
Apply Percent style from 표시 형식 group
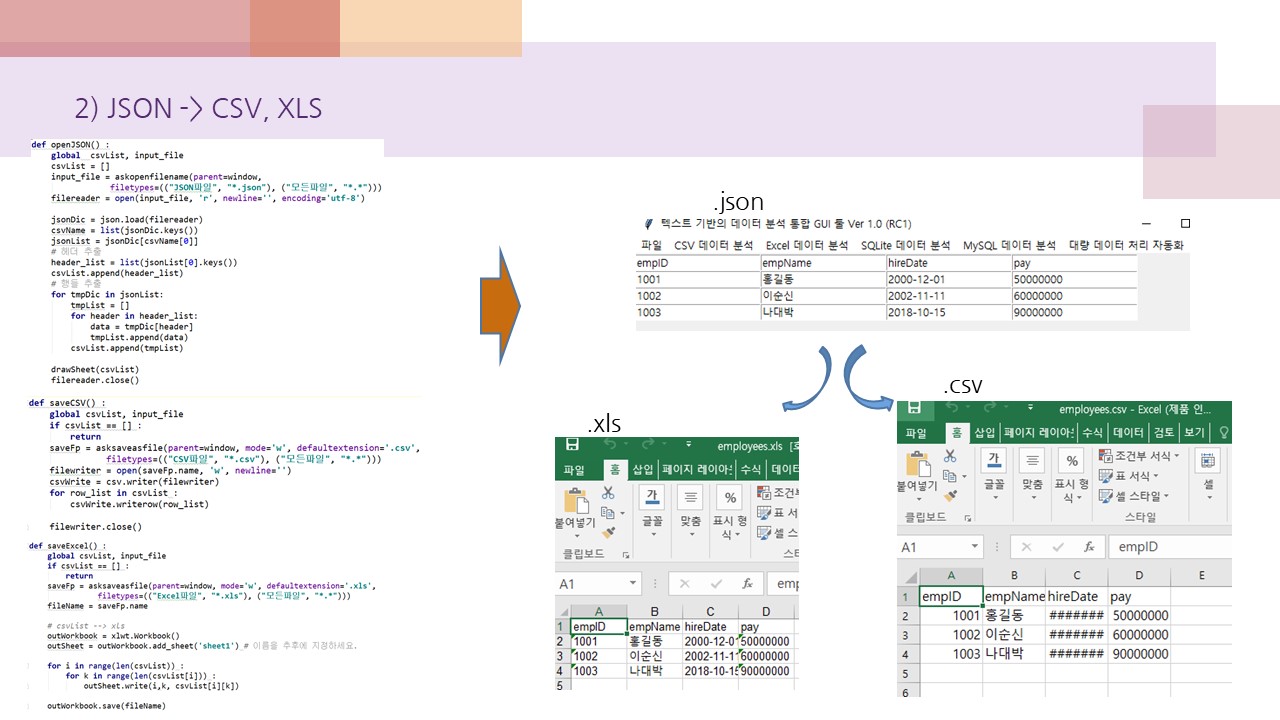(x=1072, y=459)
